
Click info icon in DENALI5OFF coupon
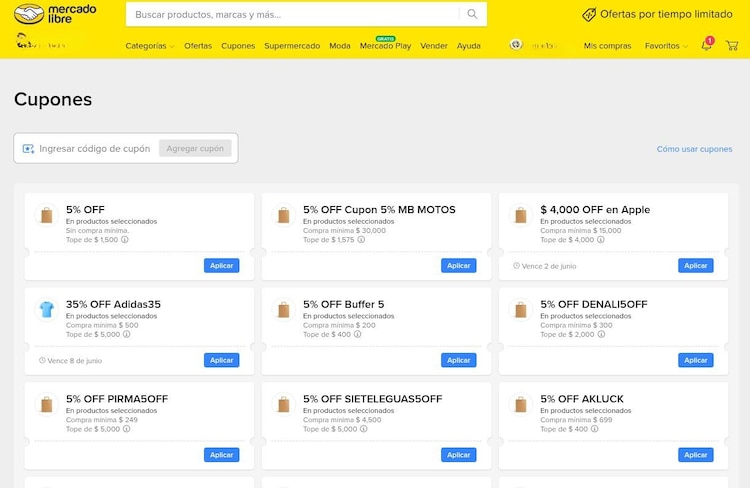[x=601, y=334]
